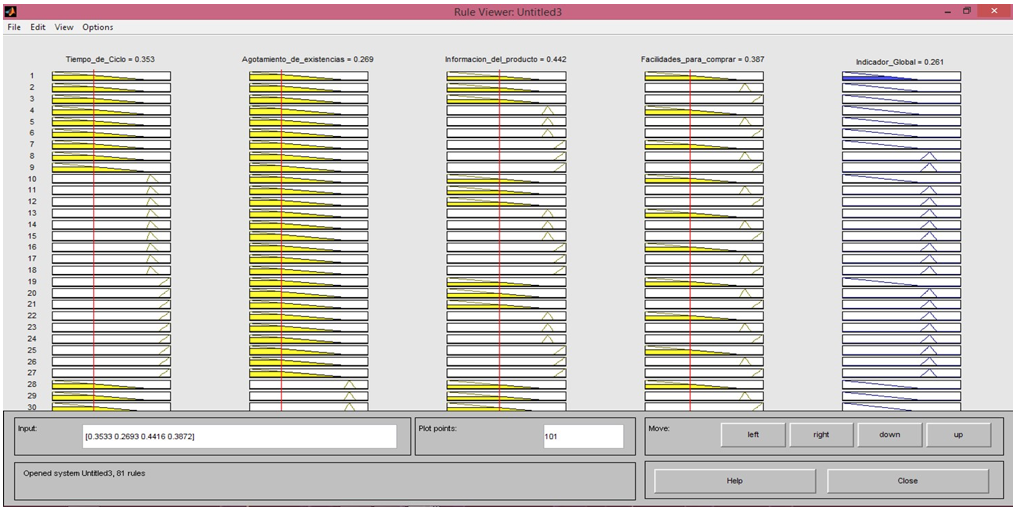The height and width of the screenshot is (507, 1017).
Task: Click the 'Input:' label
Action: point(28,429)
